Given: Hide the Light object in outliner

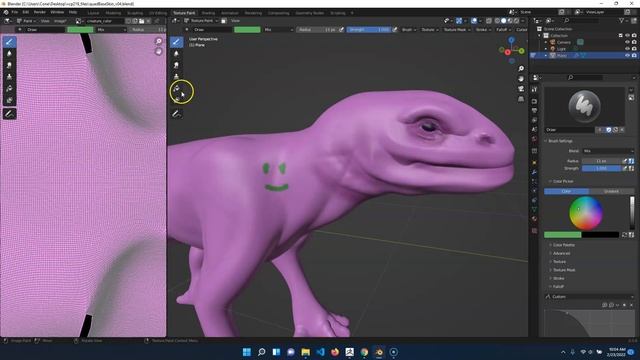Looking at the screenshot, I should tap(627, 49).
